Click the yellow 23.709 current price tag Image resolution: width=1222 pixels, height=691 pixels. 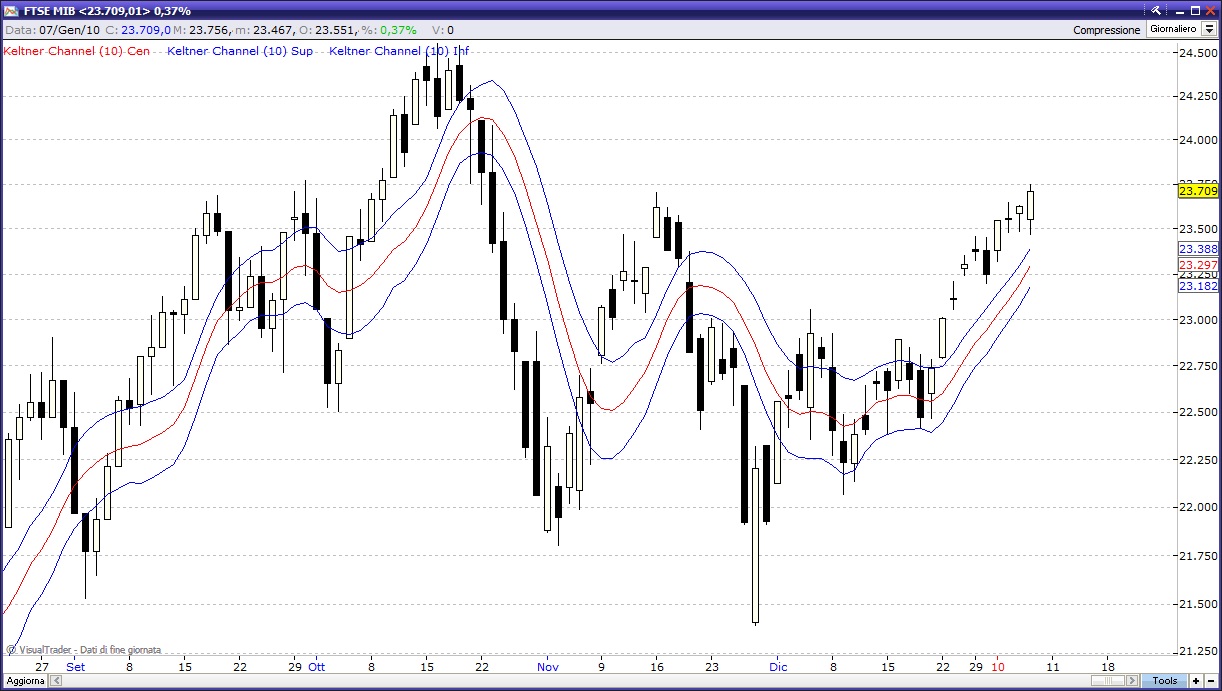click(1198, 191)
